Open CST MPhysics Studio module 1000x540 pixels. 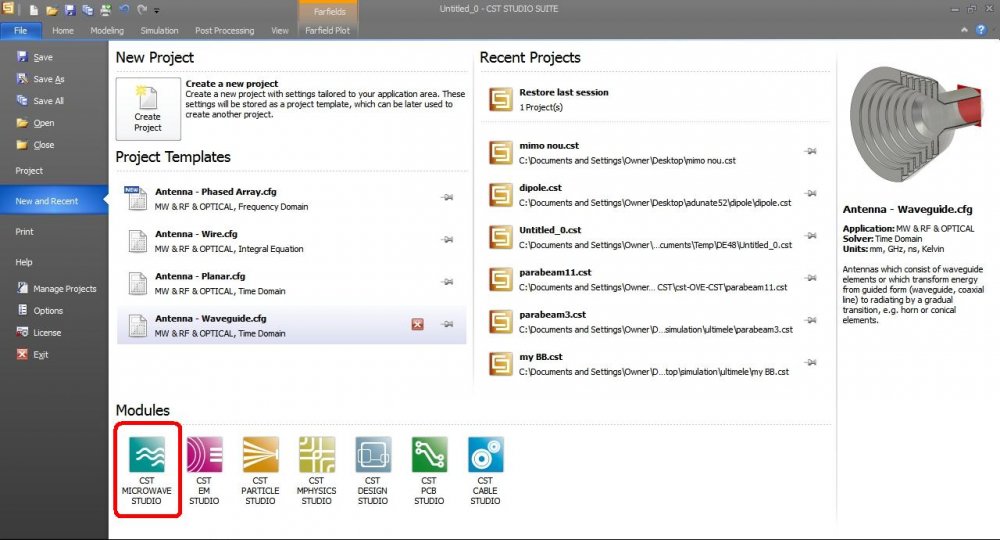[316, 471]
